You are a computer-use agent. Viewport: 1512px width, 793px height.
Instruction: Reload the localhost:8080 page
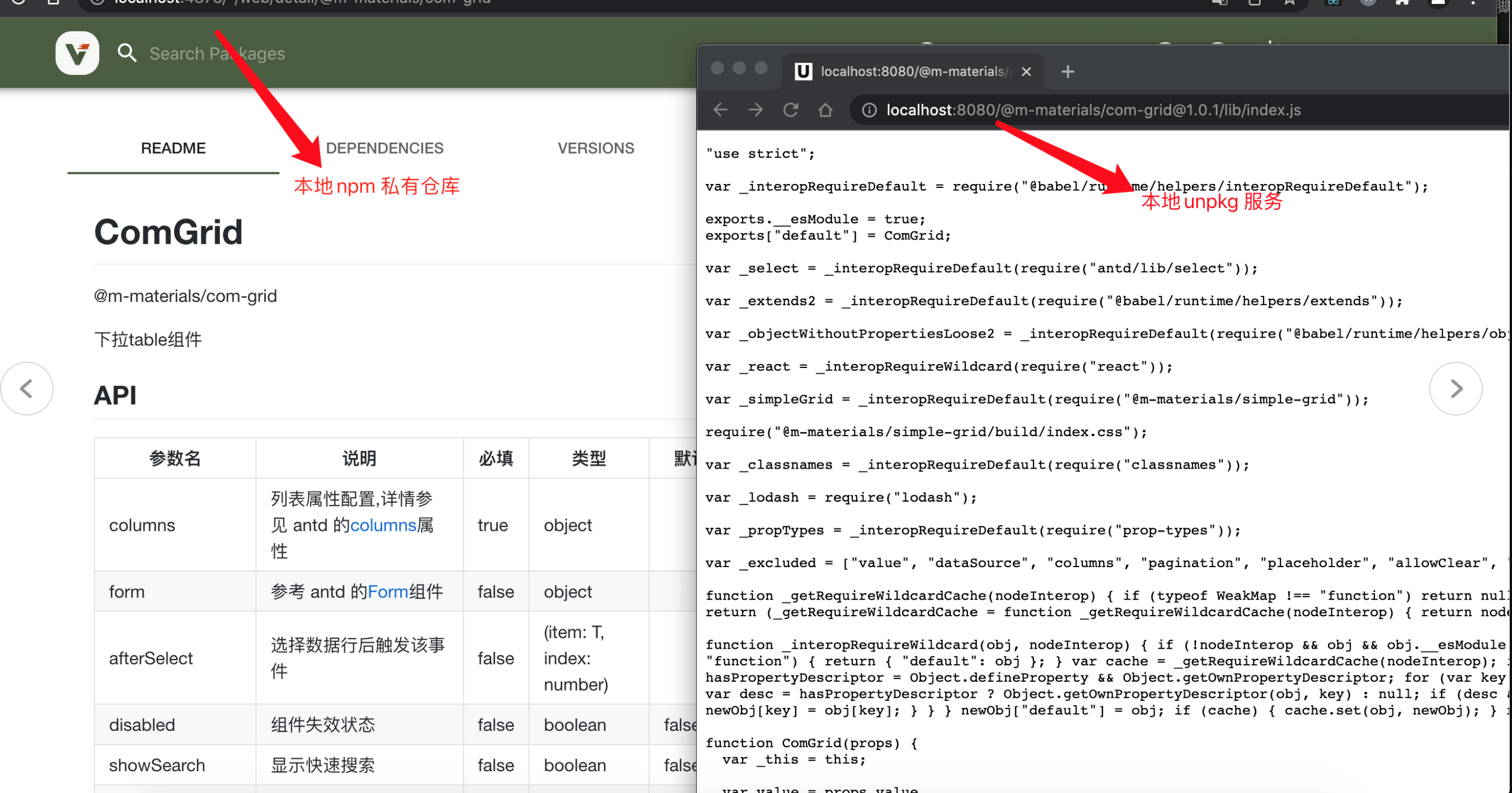click(x=791, y=110)
